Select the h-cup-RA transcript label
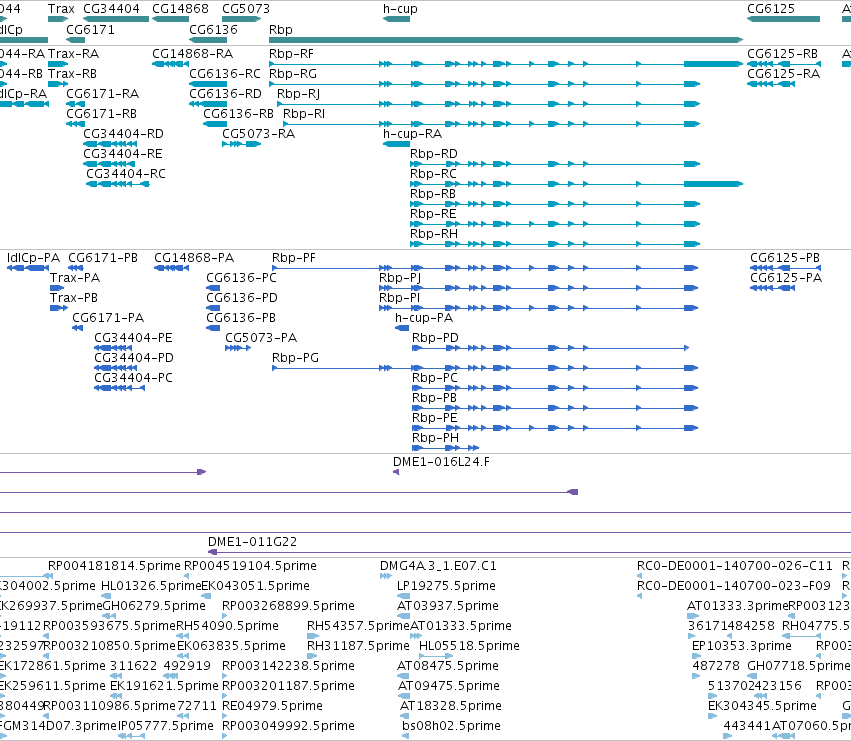Viewport: 851px width, 741px height. (x=412, y=134)
